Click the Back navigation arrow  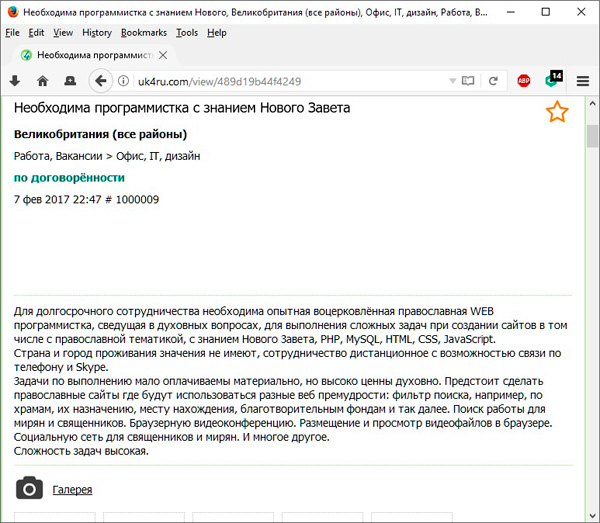pos(100,81)
